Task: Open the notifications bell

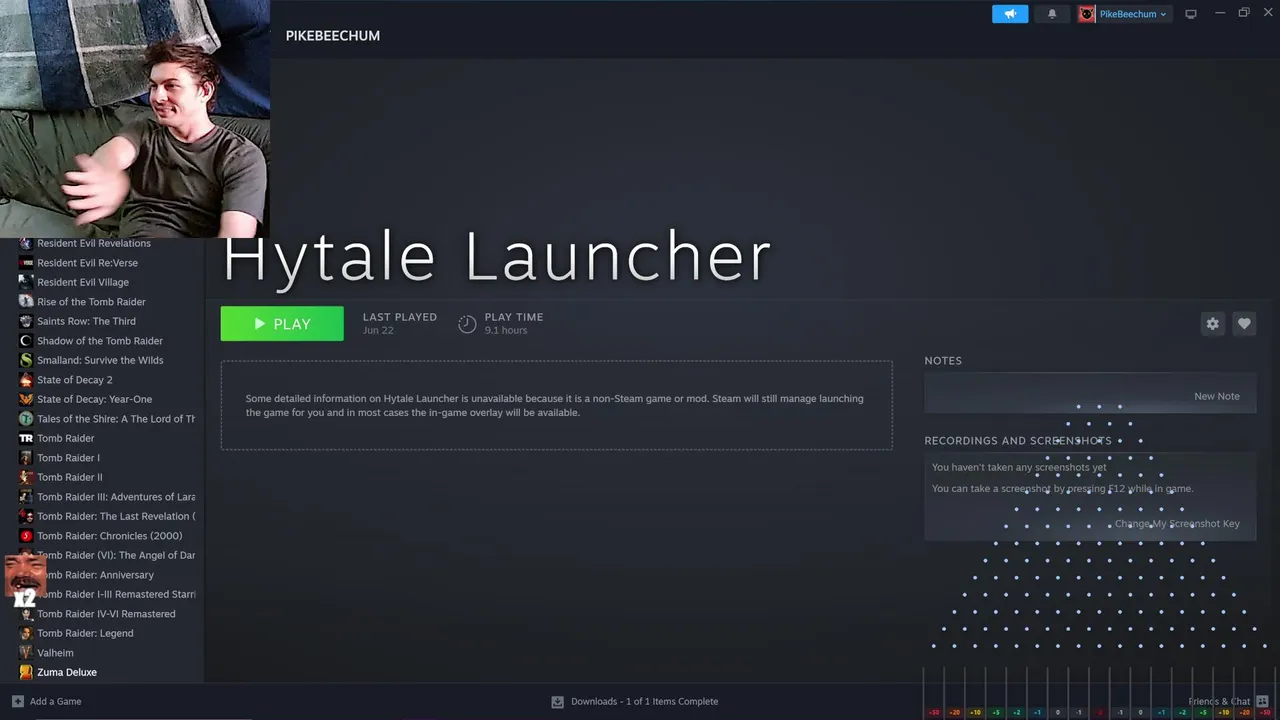Action: (1052, 14)
